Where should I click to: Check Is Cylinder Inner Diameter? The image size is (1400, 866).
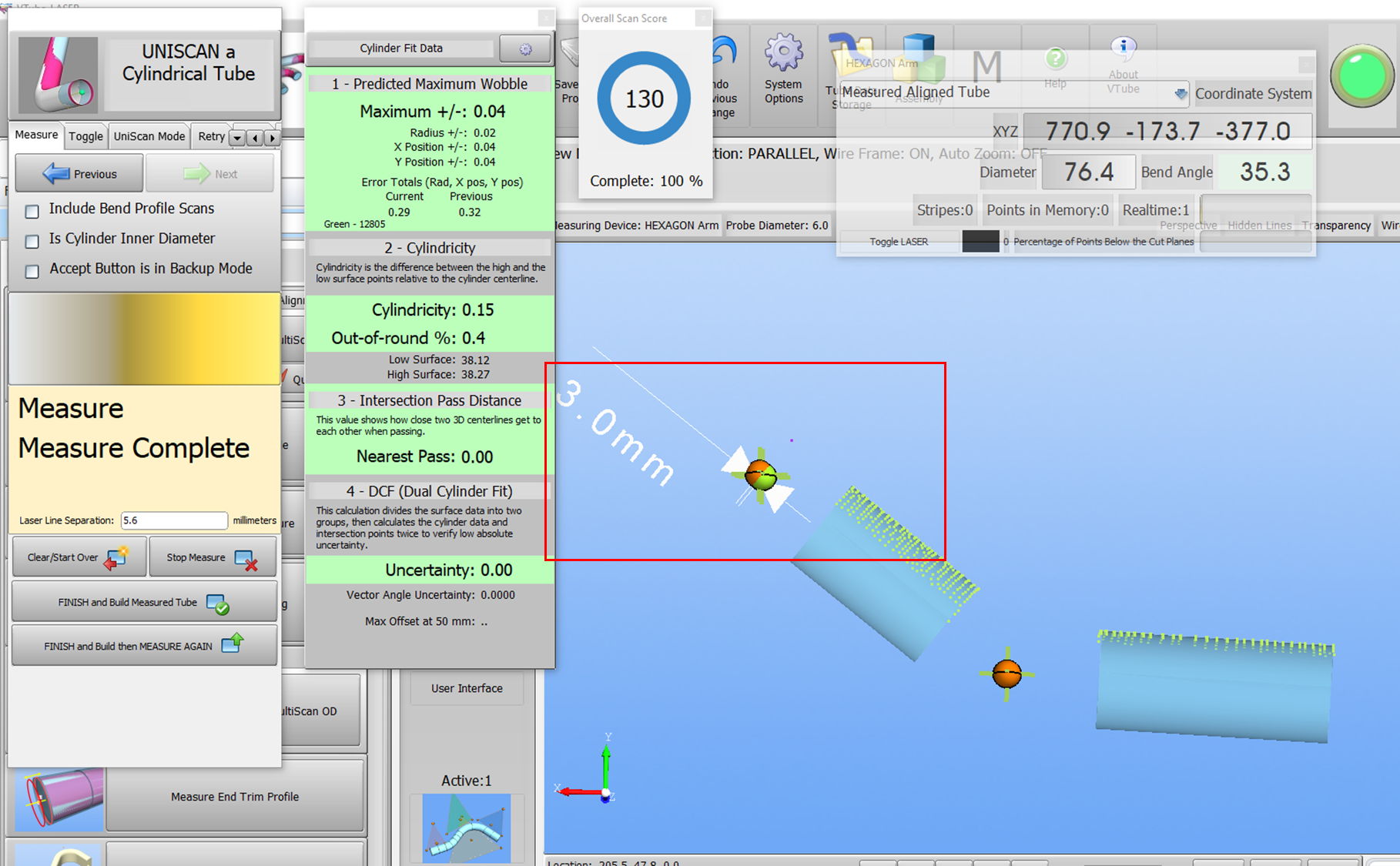(32, 241)
